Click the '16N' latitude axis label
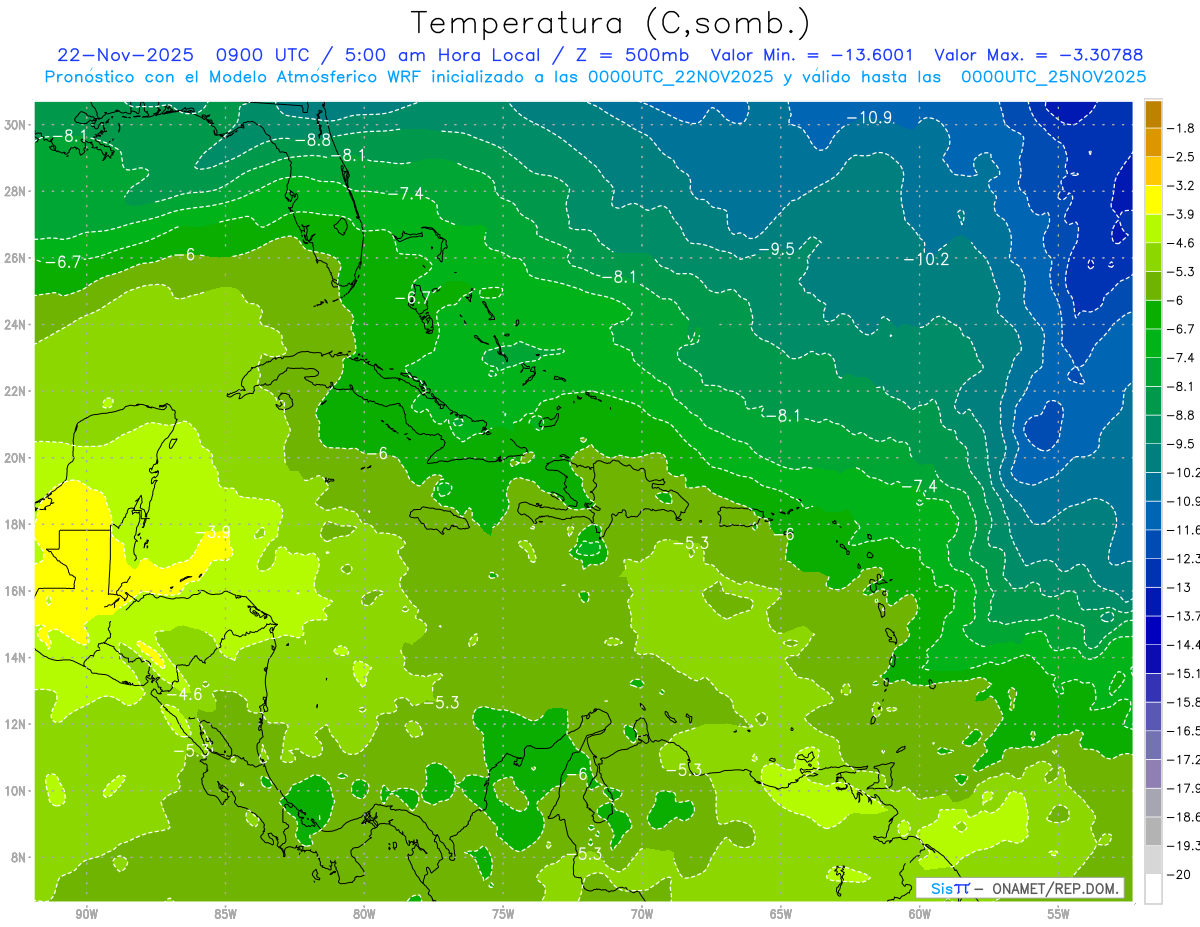The height and width of the screenshot is (927, 1200). 16,591
